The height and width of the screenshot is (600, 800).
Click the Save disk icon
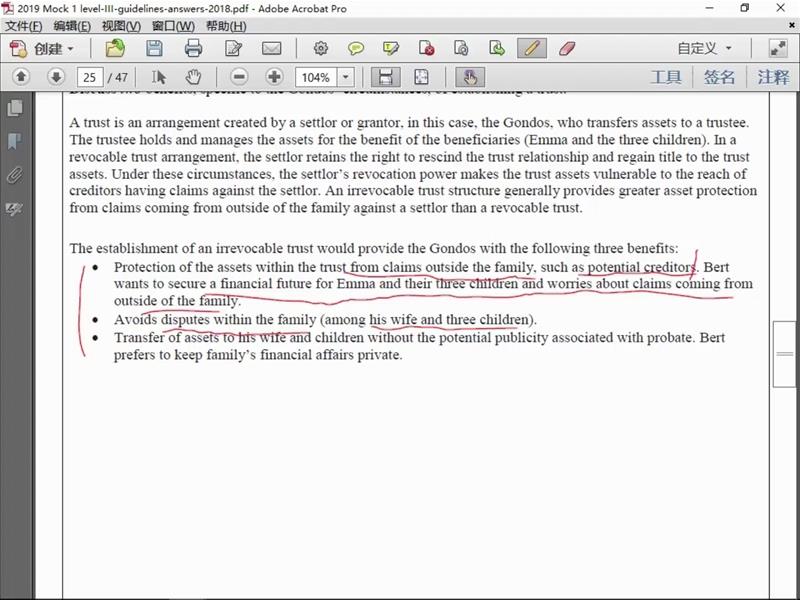tap(154, 48)
